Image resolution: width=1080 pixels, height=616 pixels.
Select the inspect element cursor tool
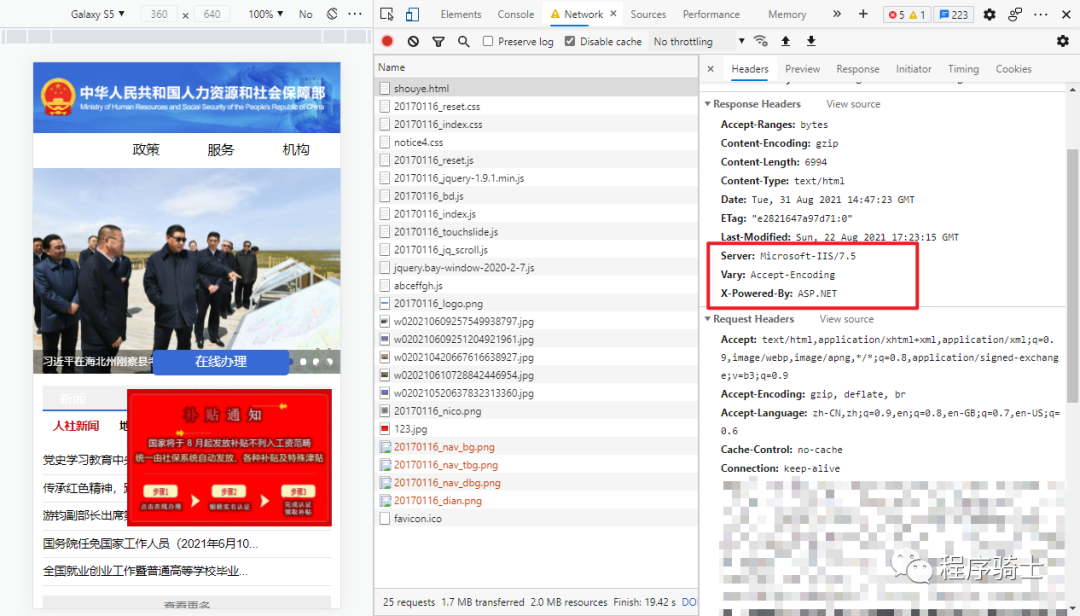pyautogui.click(x=386, y=14)
